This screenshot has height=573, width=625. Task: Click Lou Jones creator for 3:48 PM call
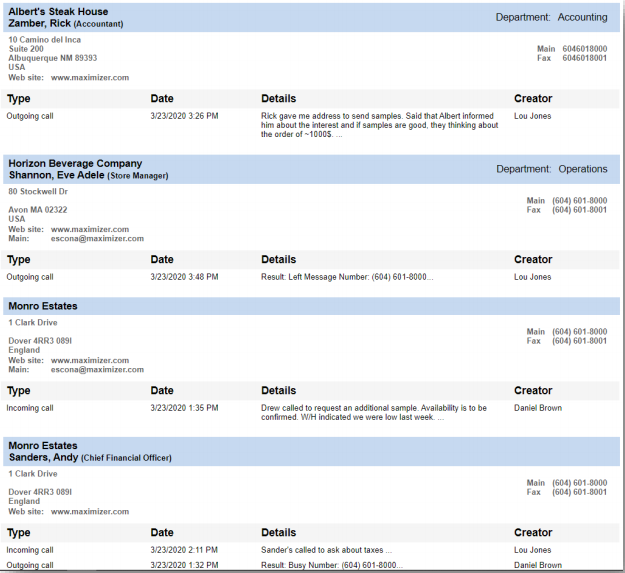[533, 277]
